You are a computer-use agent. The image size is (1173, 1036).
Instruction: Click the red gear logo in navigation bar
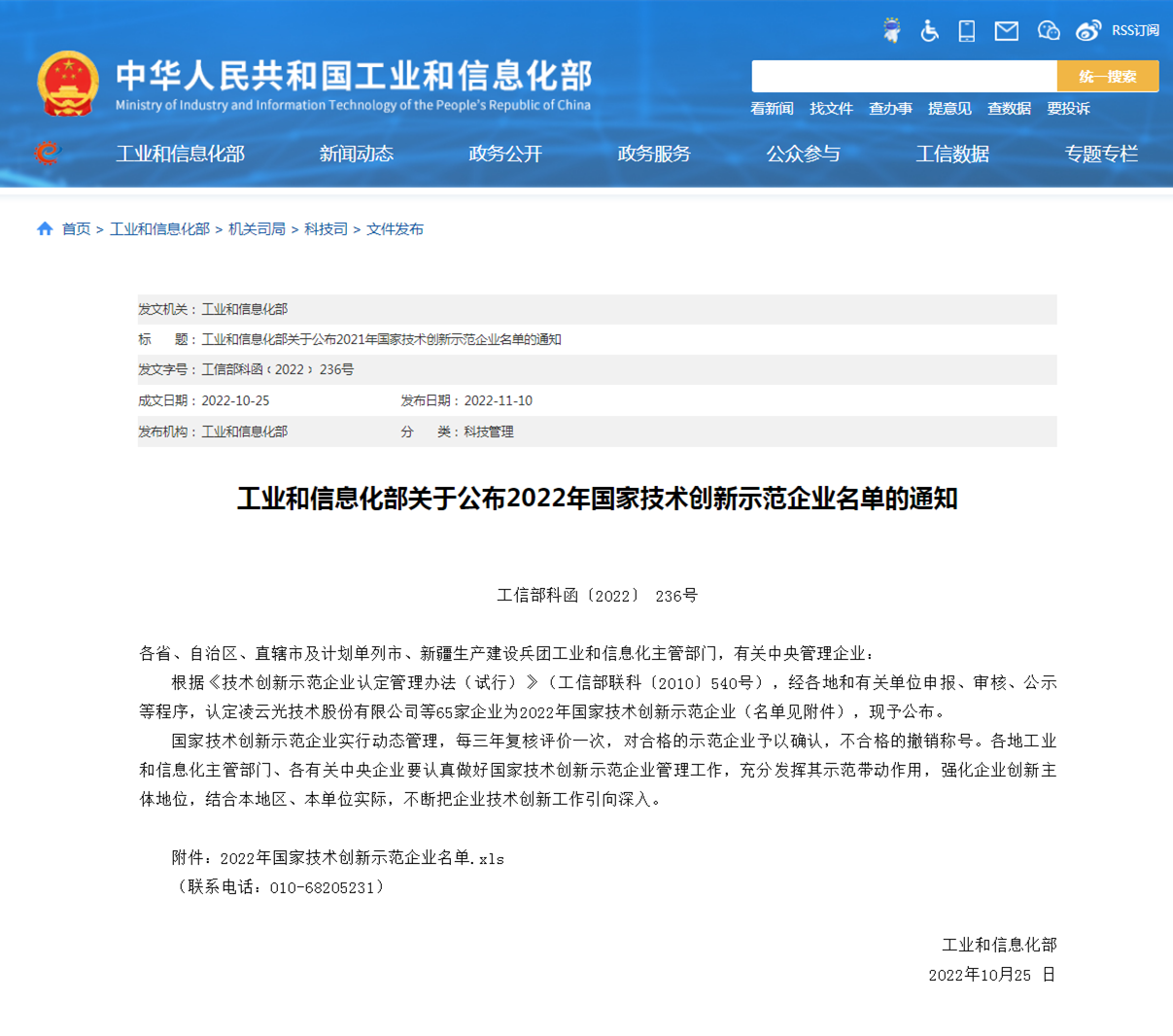[46, 153]
